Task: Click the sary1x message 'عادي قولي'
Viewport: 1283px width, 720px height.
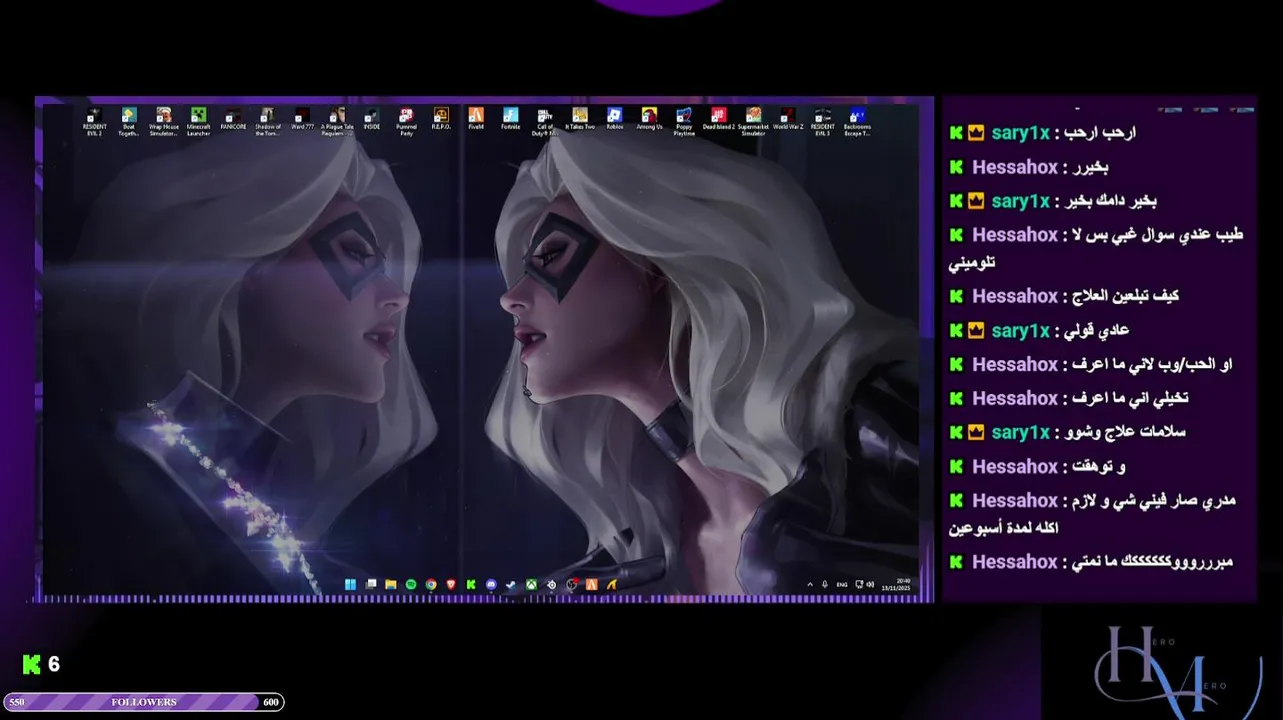Action: coord(1096,330)
